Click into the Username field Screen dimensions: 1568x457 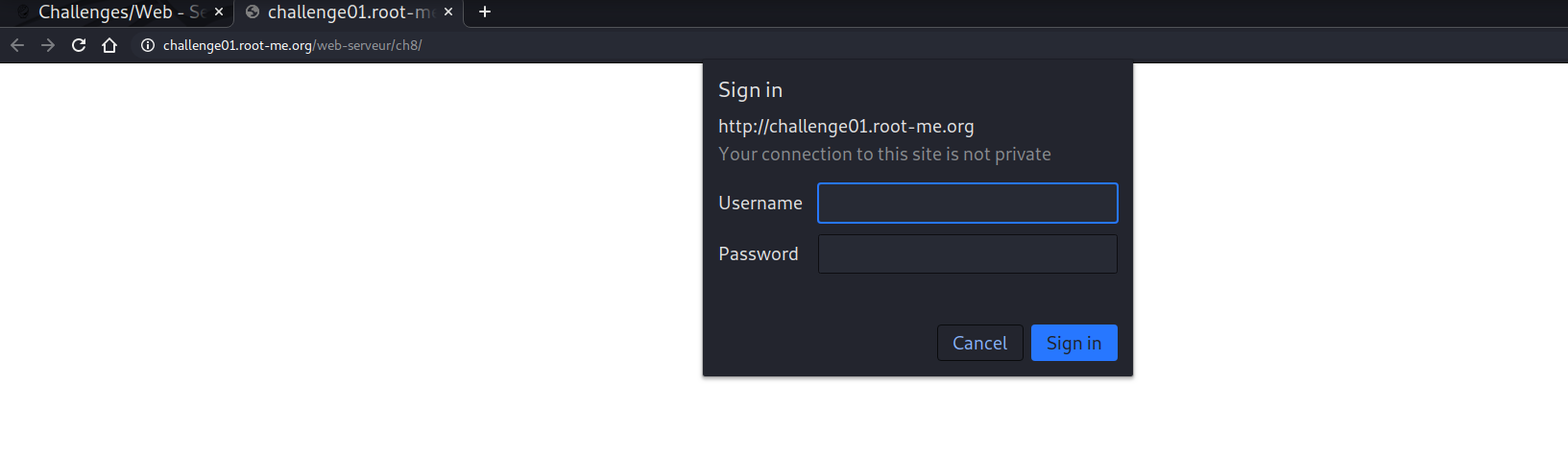[967, 203]
